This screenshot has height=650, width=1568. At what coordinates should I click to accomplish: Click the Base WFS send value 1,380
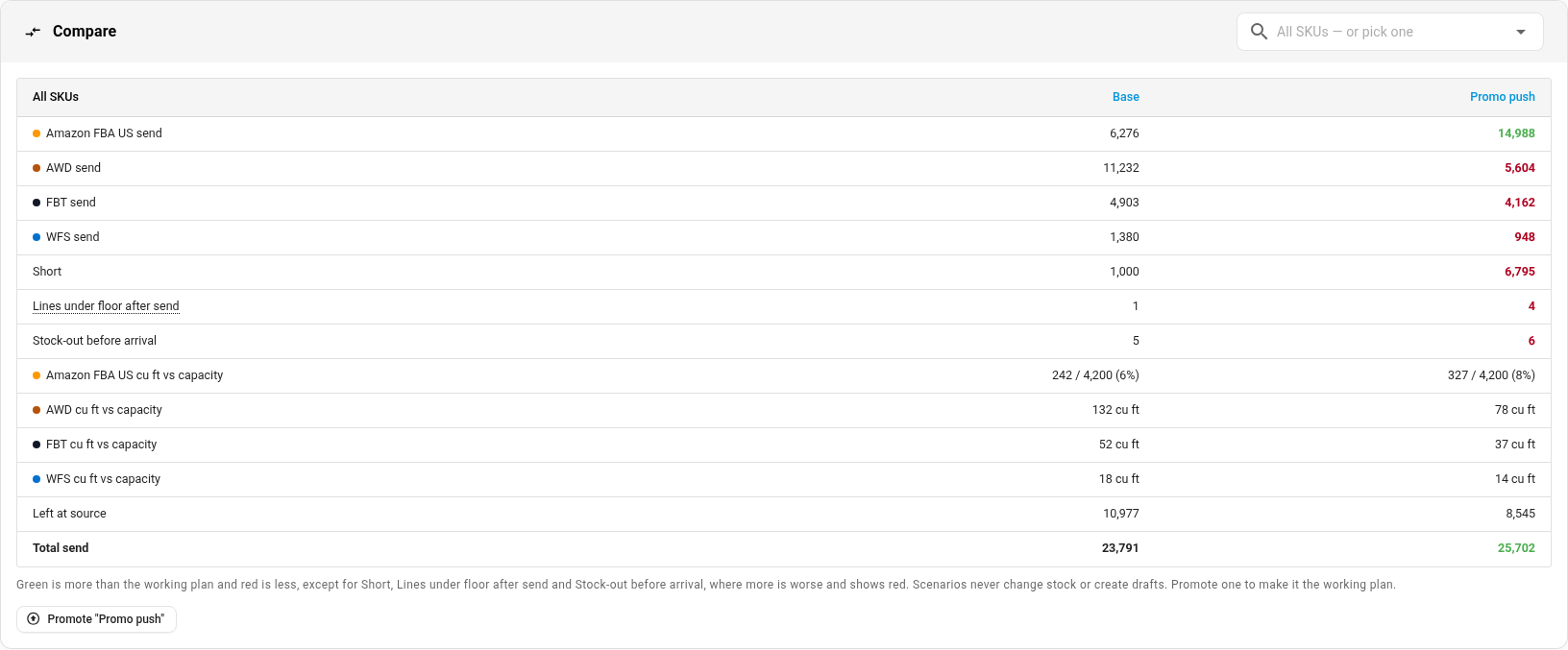(x=1124, y=237)
